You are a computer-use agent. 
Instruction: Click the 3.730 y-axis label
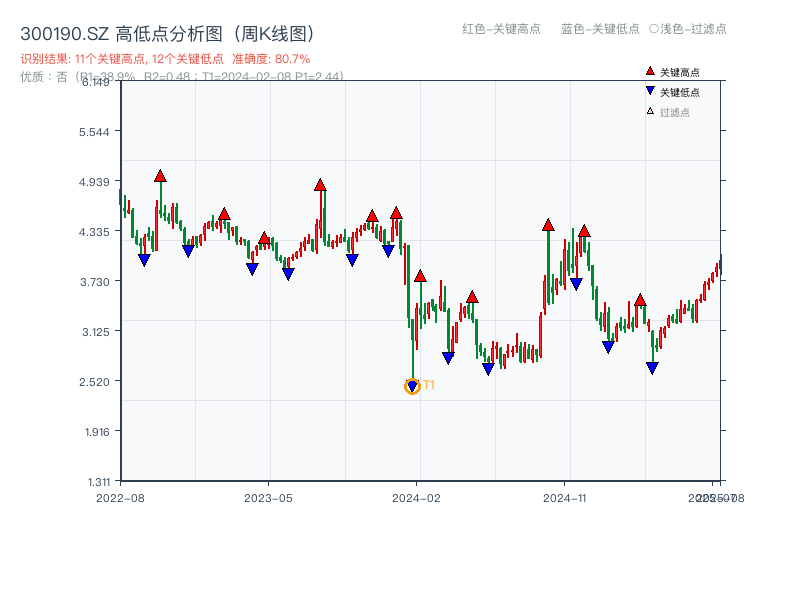click(94, 282)
